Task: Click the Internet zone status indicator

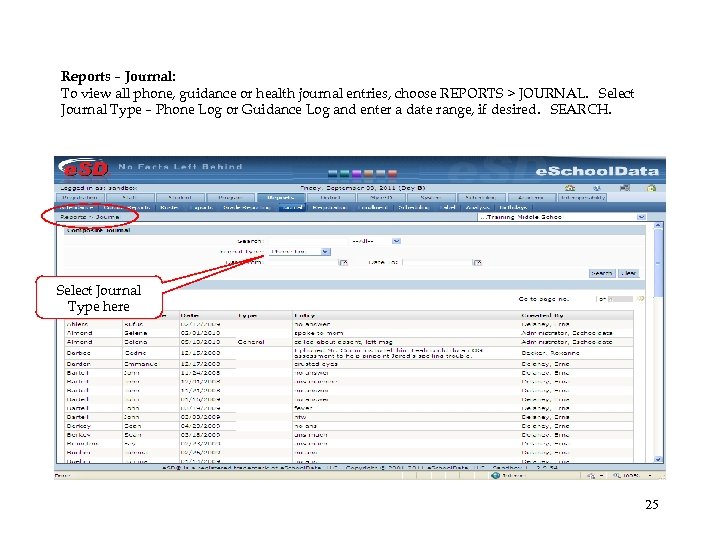Action: coord(508,476)
